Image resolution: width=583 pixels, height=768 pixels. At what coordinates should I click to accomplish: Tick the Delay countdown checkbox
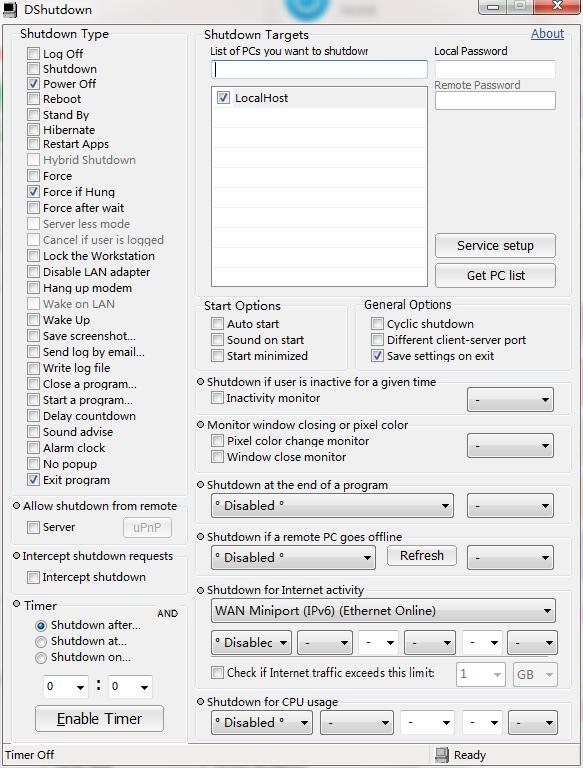click(x=33, y=416)
